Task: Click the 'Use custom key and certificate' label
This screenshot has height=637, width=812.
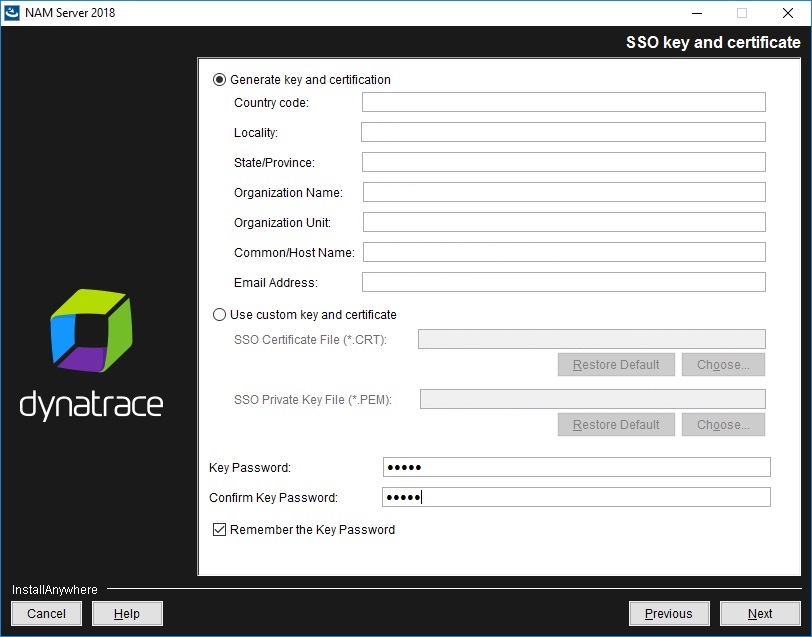Action: (x=313, y=315)
